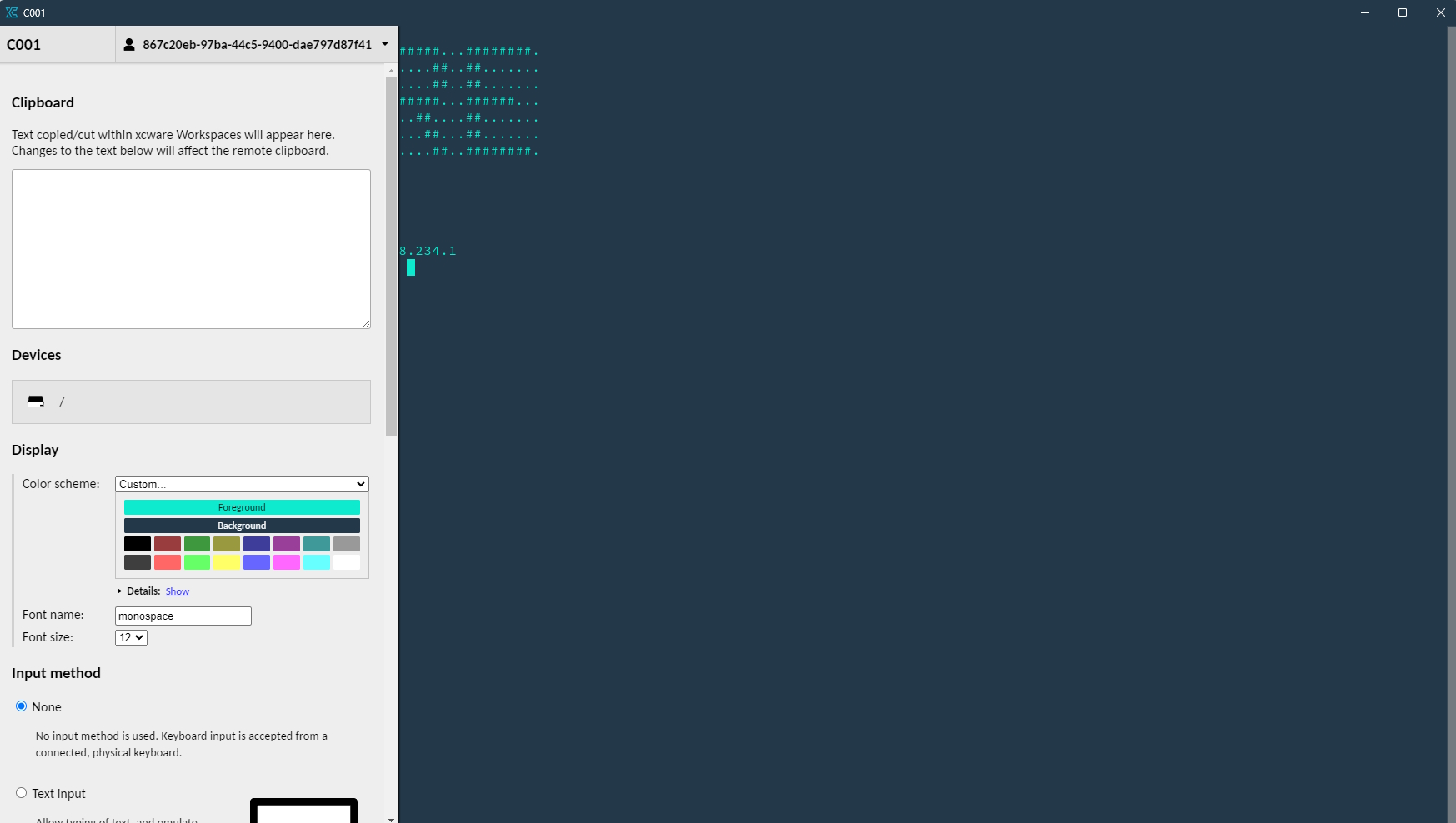The height and width of the screenshot is (823, 1456).
Task: Open the Font size dropdown
Action: [130, 637]
